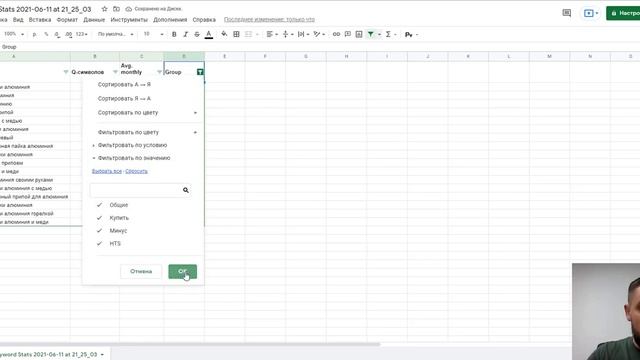Click the saved-to-Drive cloud icon
This screenshot has width=640, height=360.
coord(129,9)
